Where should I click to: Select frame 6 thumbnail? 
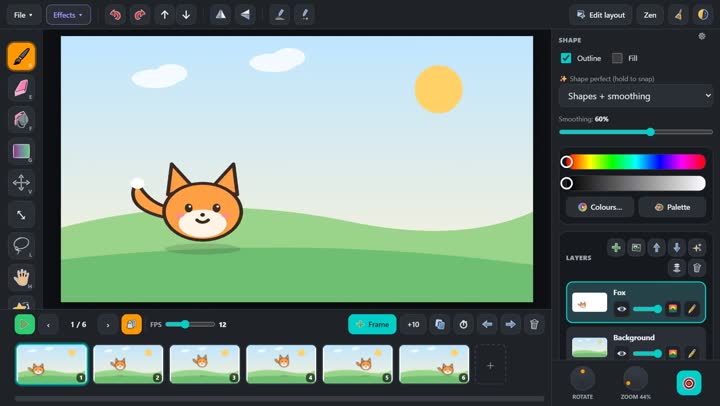coord(434,364)
